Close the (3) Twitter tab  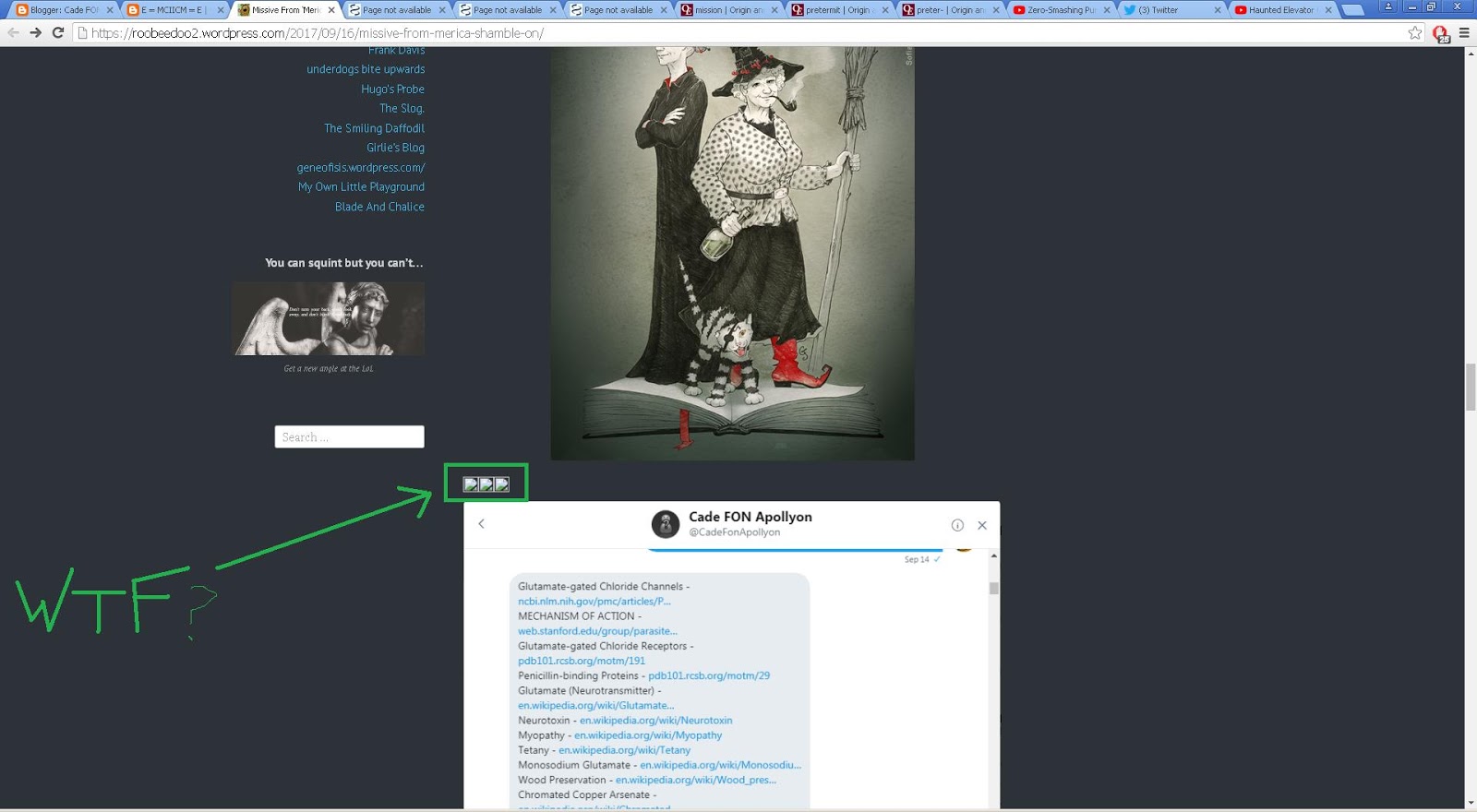point(1218,10)
